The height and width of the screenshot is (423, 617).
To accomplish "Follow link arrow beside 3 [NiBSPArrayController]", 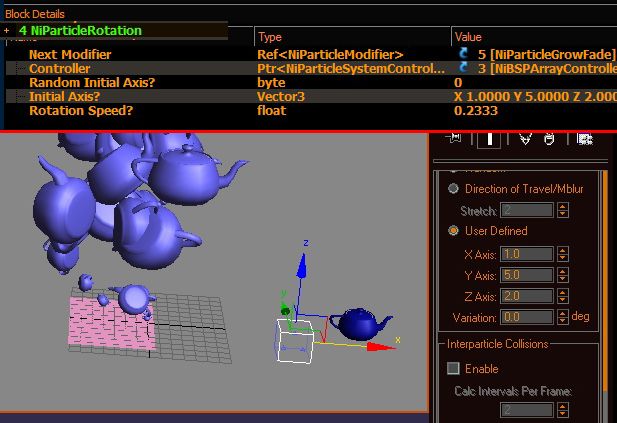I will coord(463,67).
